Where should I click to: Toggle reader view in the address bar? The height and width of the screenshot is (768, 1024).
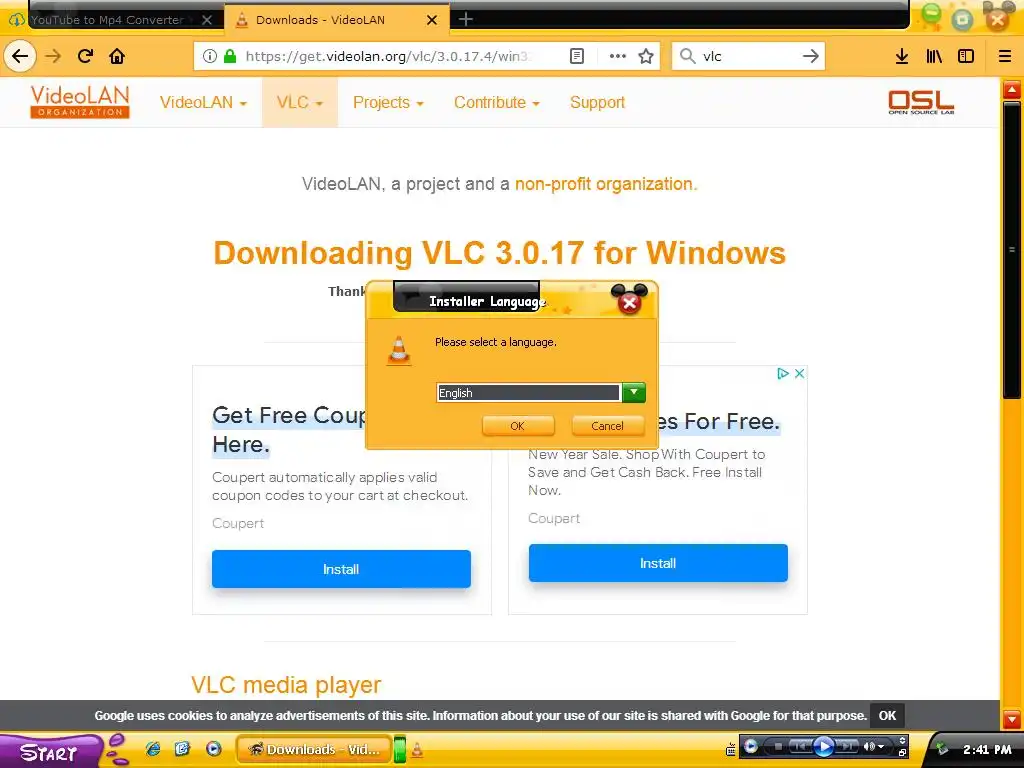tap(577, 56)
